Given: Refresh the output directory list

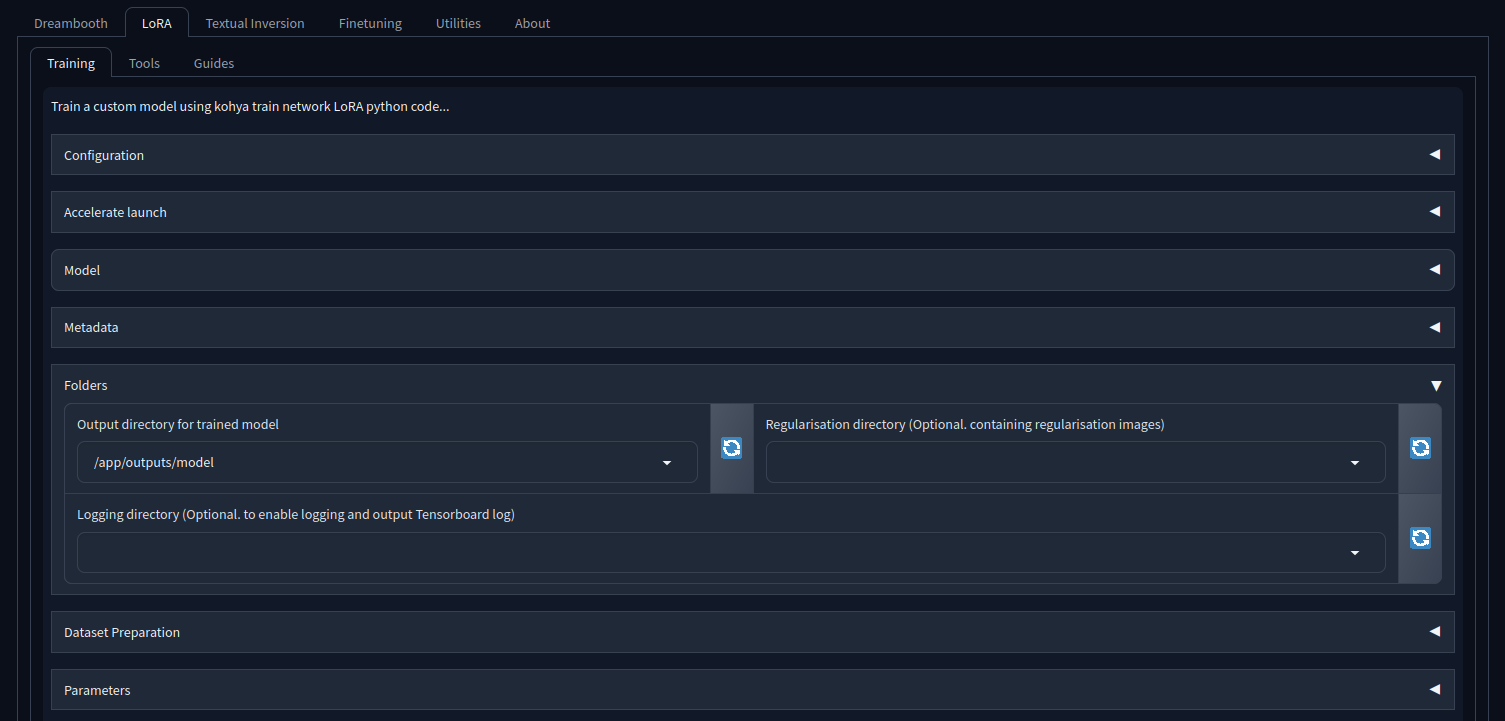Looking at the screenshot, I should pyautogui.click(x=731, y=448).
